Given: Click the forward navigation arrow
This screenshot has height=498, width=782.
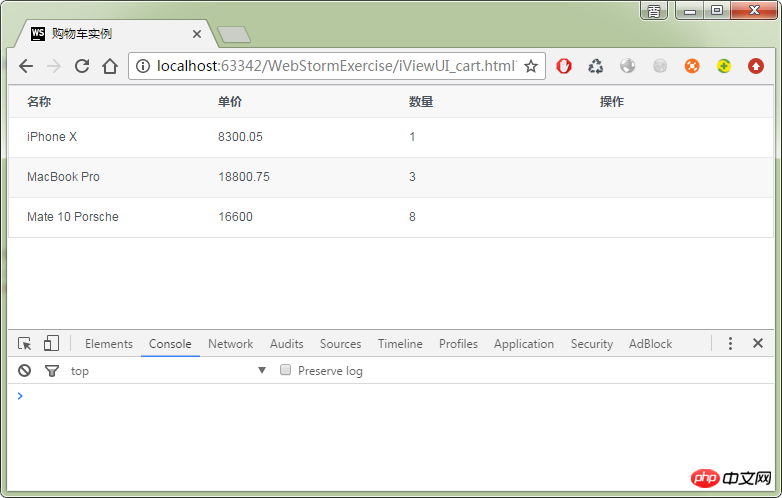Looking at the screenshot, I should pyautogui.click(x=53, y=66).
